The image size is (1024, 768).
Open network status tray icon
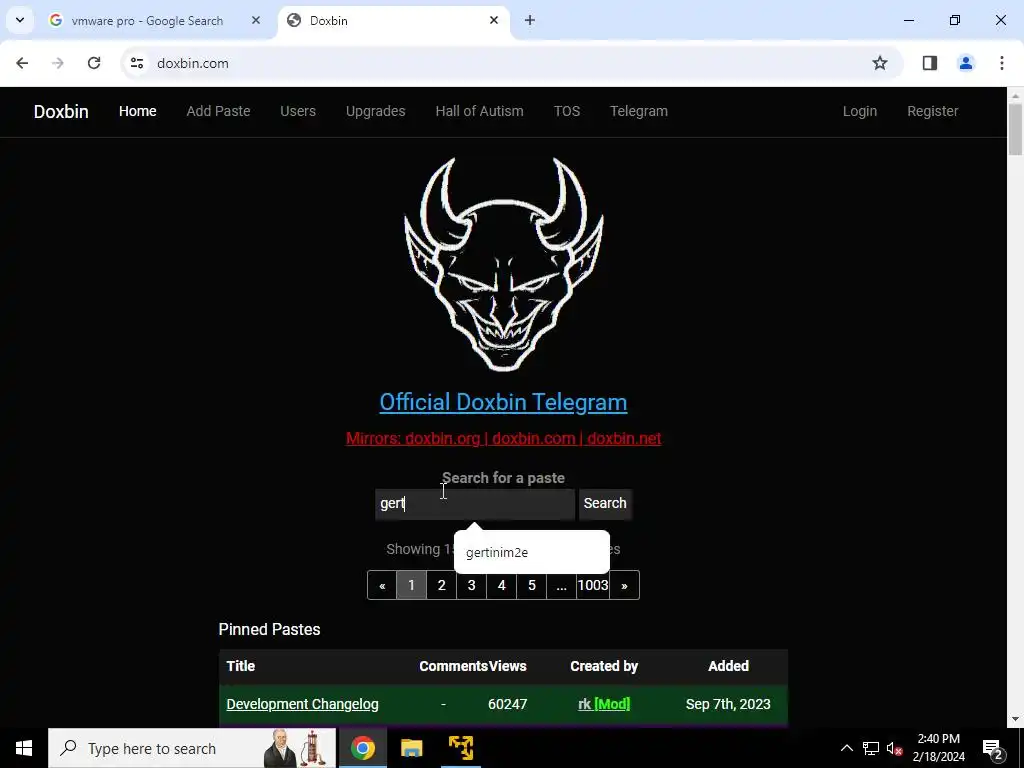click(x=871, y=748)
